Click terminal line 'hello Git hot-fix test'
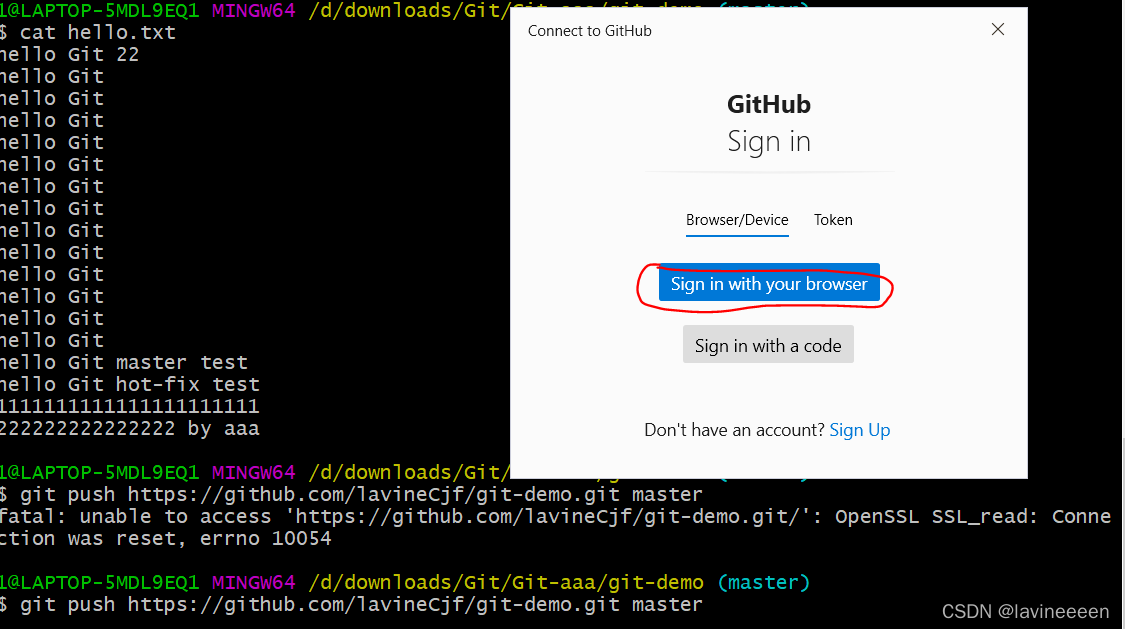The width and height of the screenshot is (1125, 629). (130, 384)
